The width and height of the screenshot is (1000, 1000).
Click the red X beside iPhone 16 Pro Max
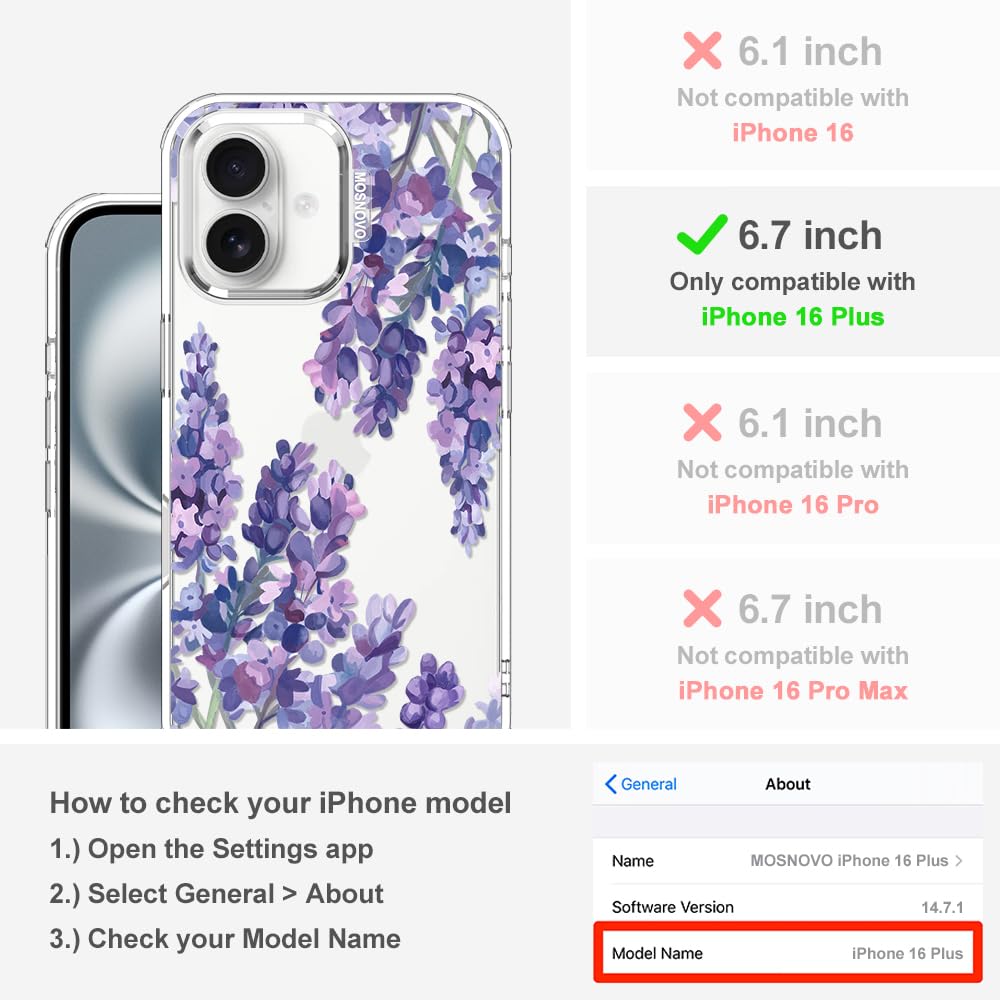click(702, 608)
